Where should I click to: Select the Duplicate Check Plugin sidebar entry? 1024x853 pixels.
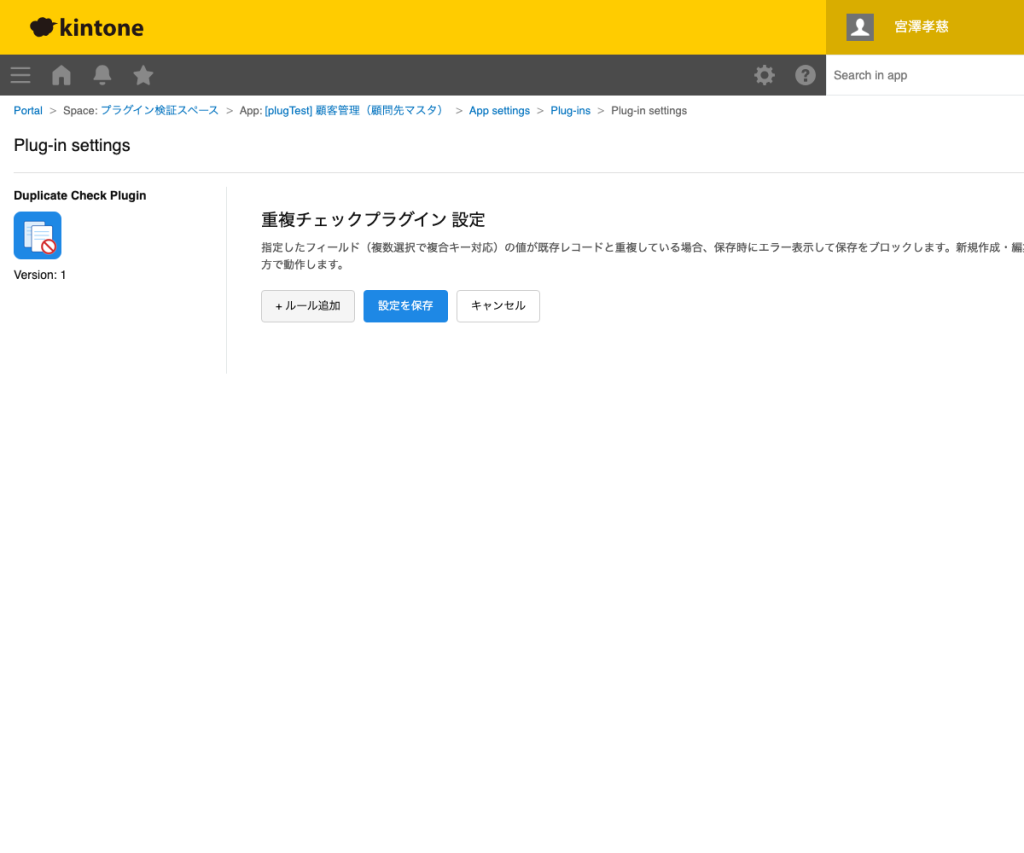coord(79,195)
